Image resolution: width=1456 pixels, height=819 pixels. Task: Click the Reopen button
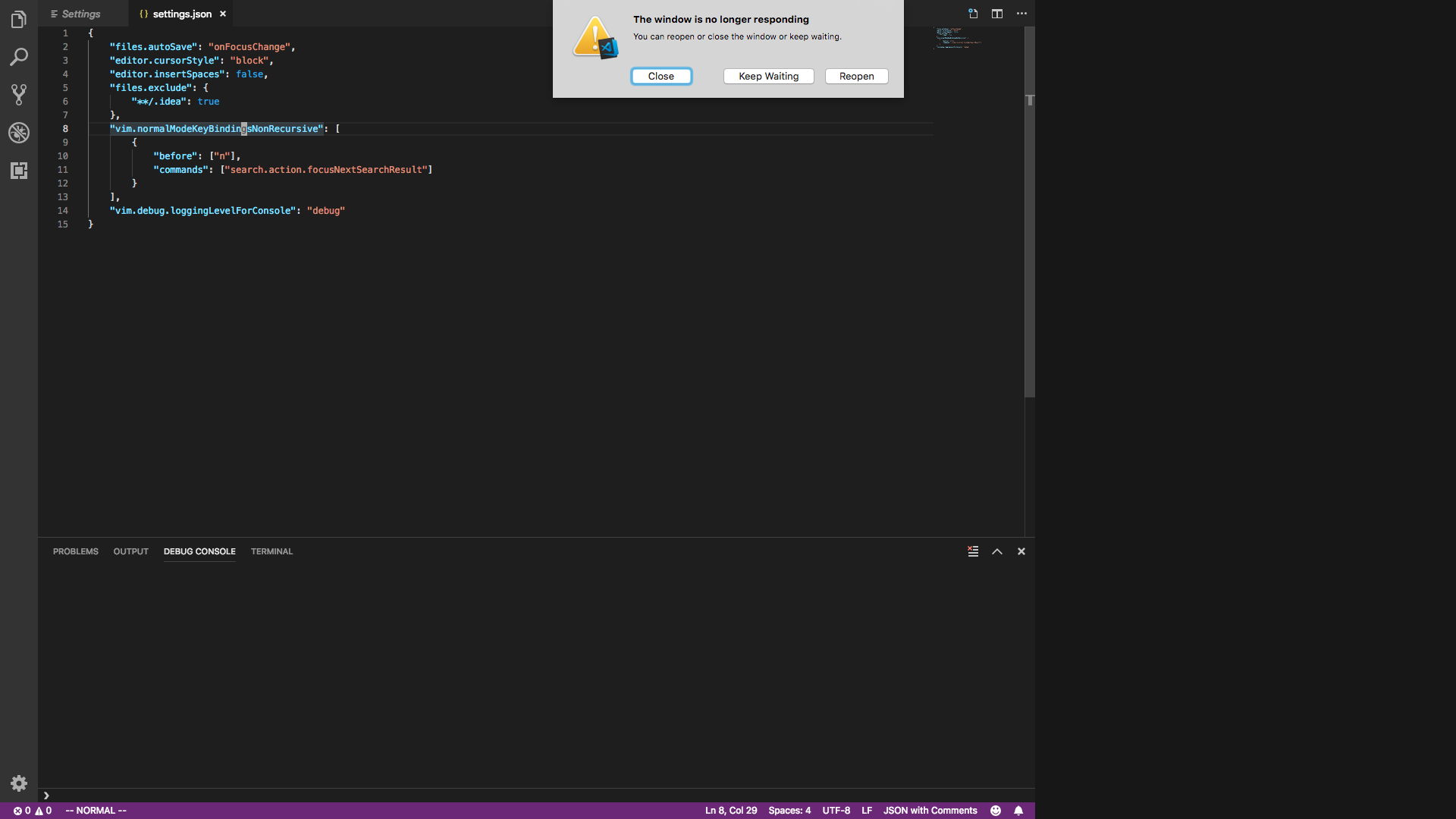click(856, 76)
